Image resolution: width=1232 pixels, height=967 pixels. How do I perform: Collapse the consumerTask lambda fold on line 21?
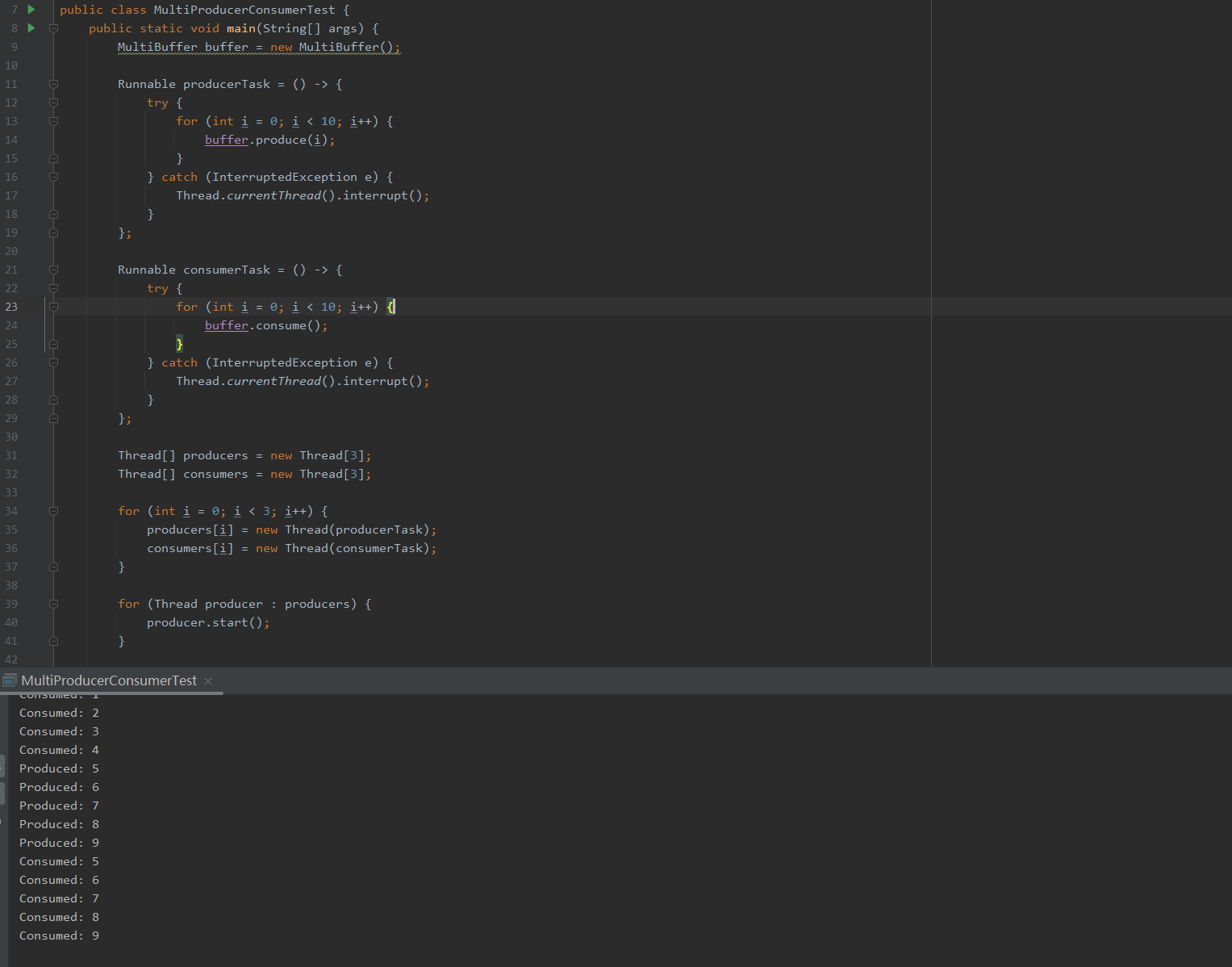point(53,270)
